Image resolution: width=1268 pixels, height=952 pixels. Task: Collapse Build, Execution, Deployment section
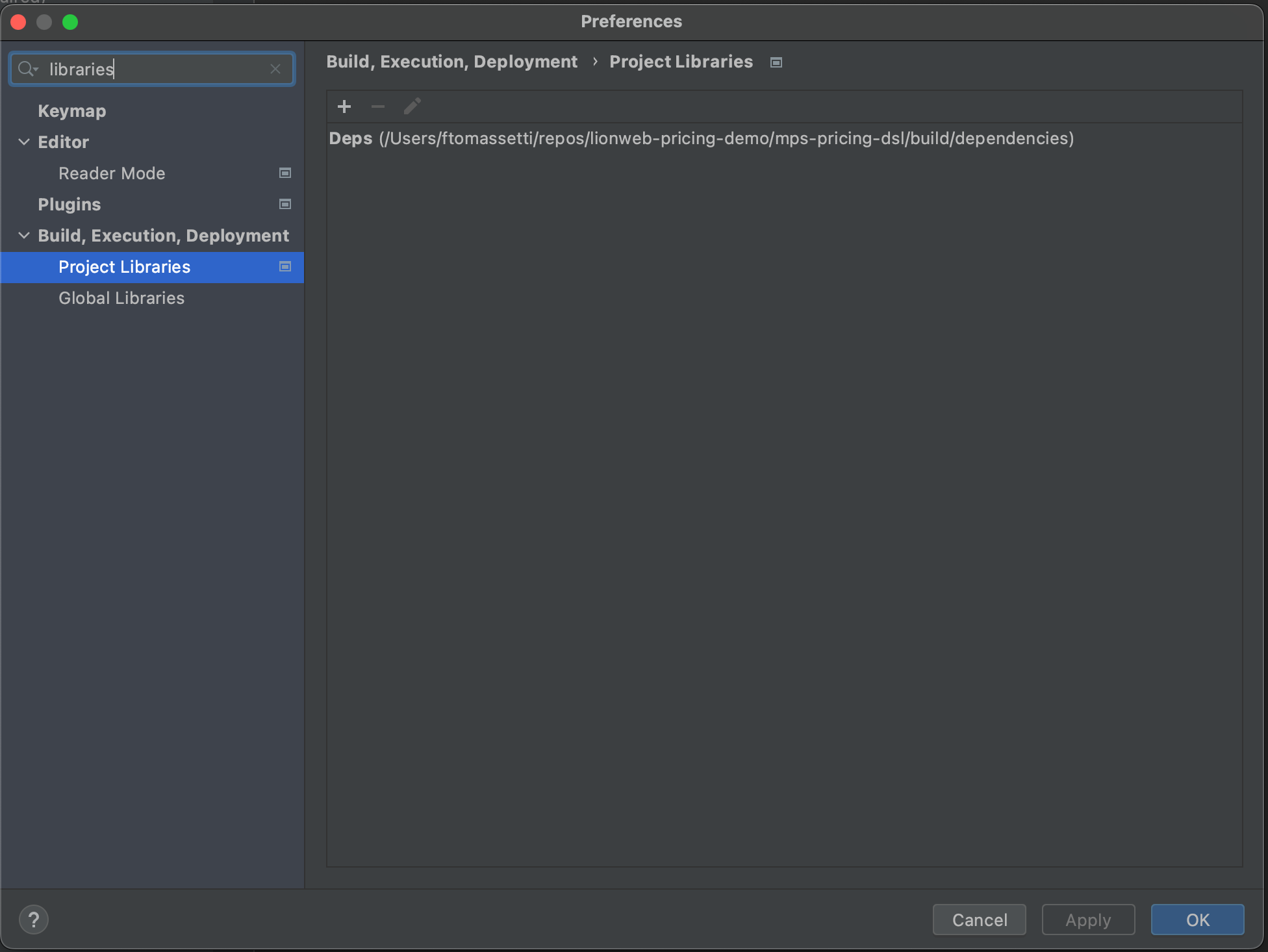tap(24, 236)
